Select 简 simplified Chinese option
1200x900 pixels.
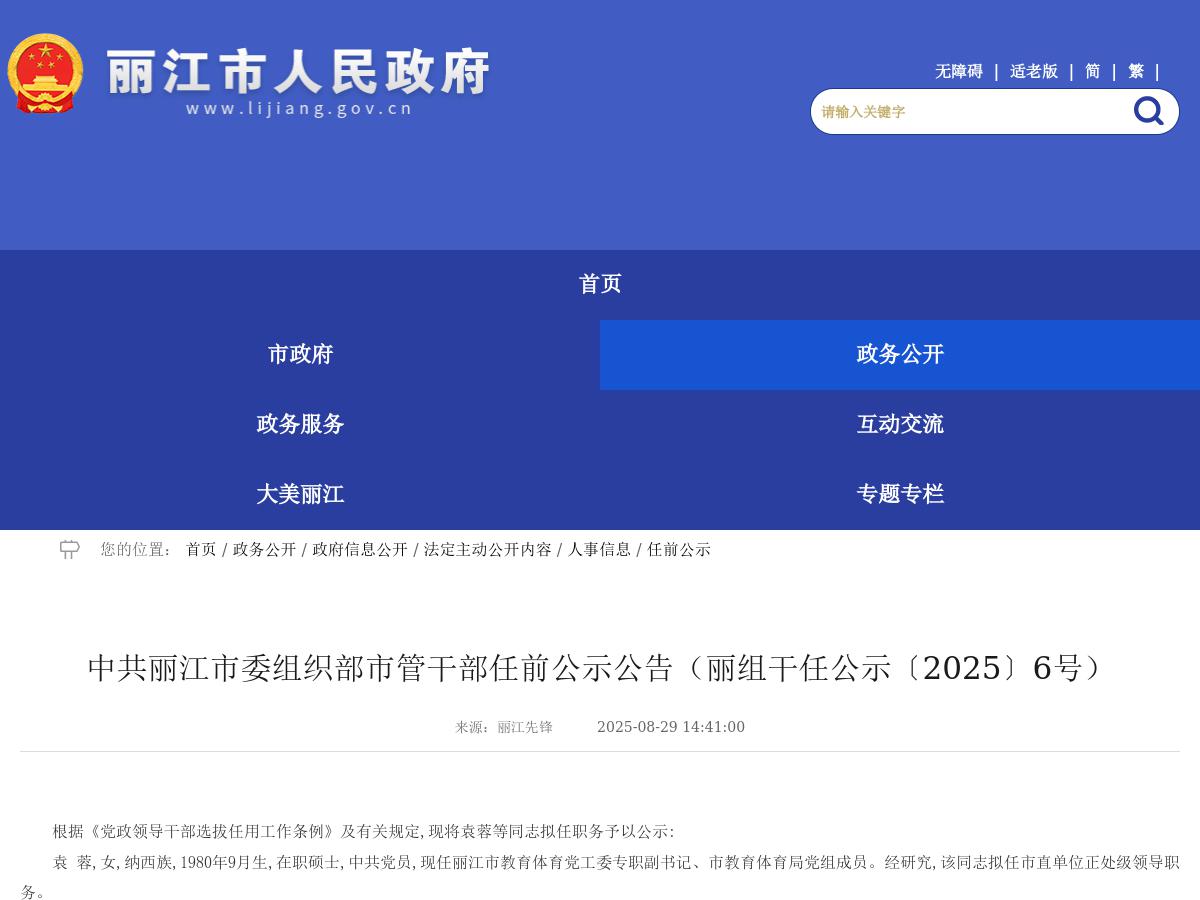coord(1092,71)
